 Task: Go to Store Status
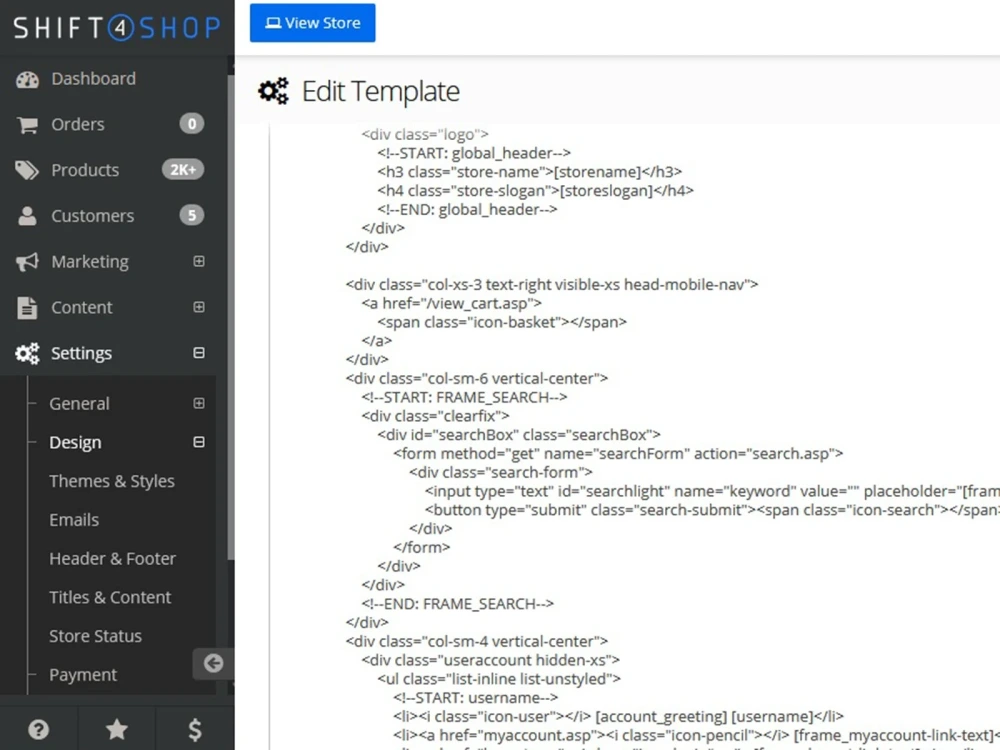95,636
